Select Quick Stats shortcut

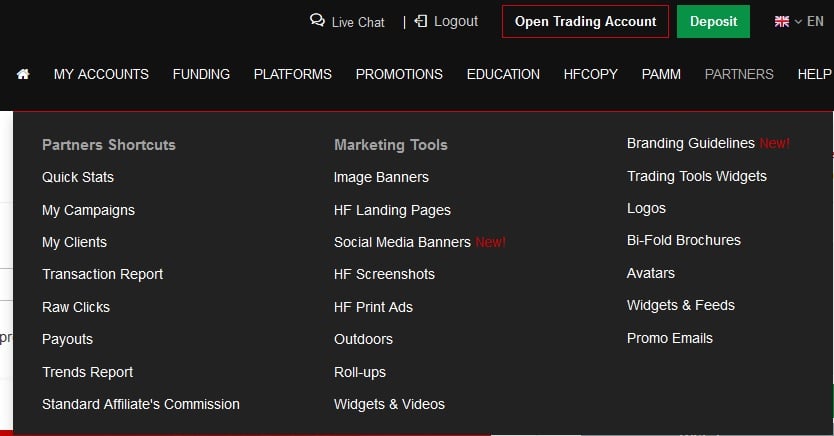click(78, 177)
